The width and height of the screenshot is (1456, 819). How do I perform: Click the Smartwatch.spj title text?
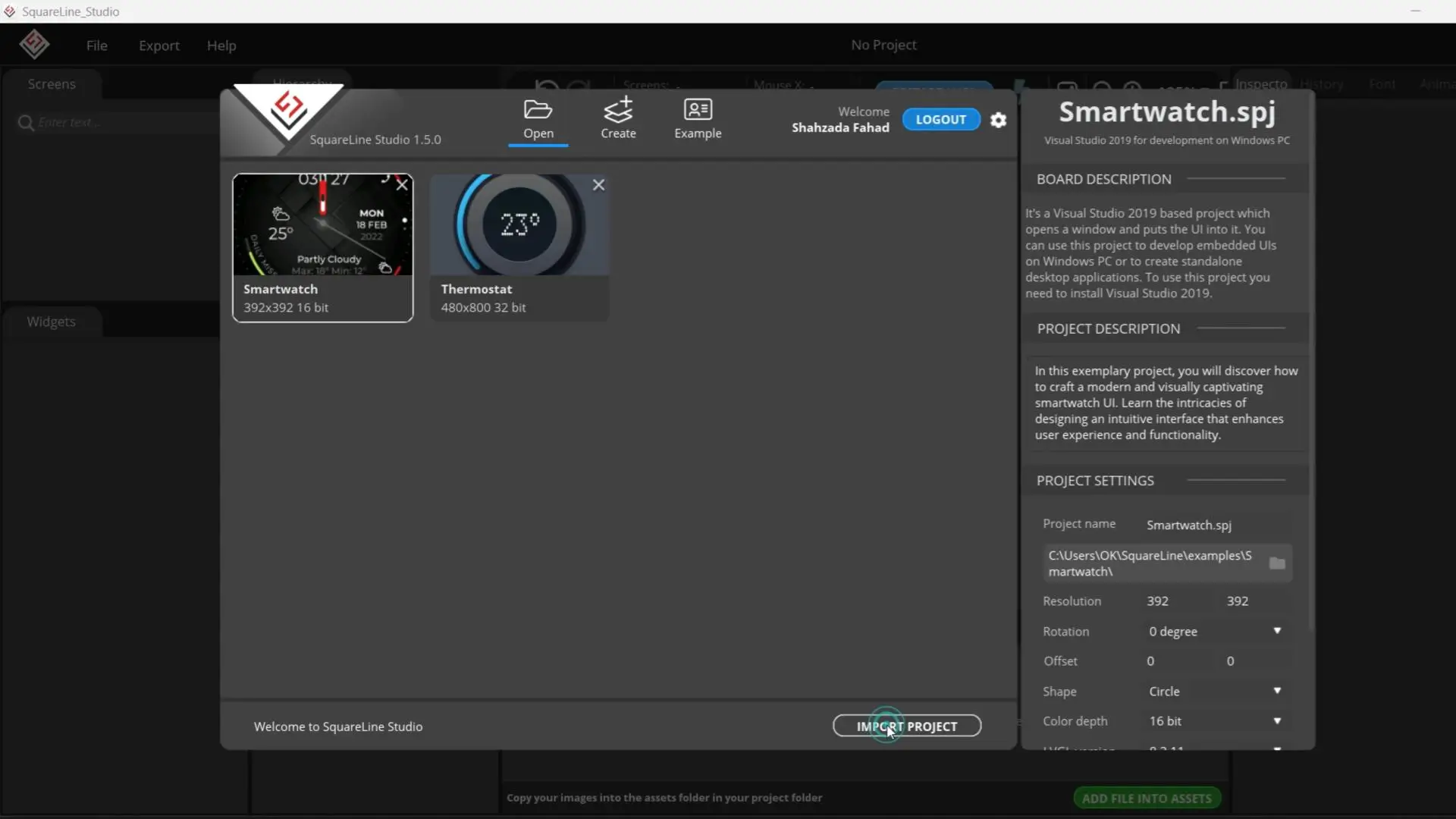(1166, 111)
